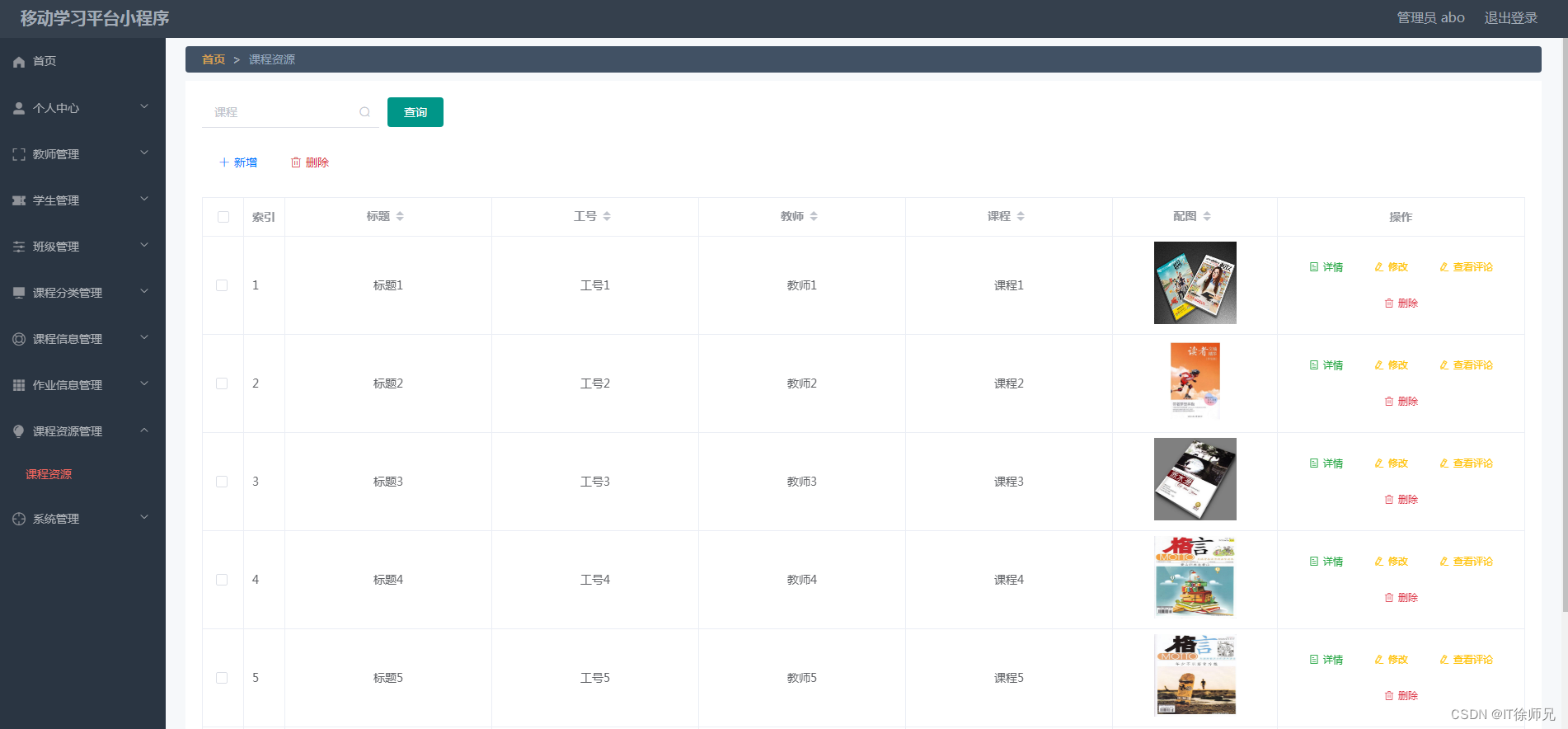1568x729 pixels.
Task: Open the gray cover thumbnail for 课程3
Action: coord(1195,479)
